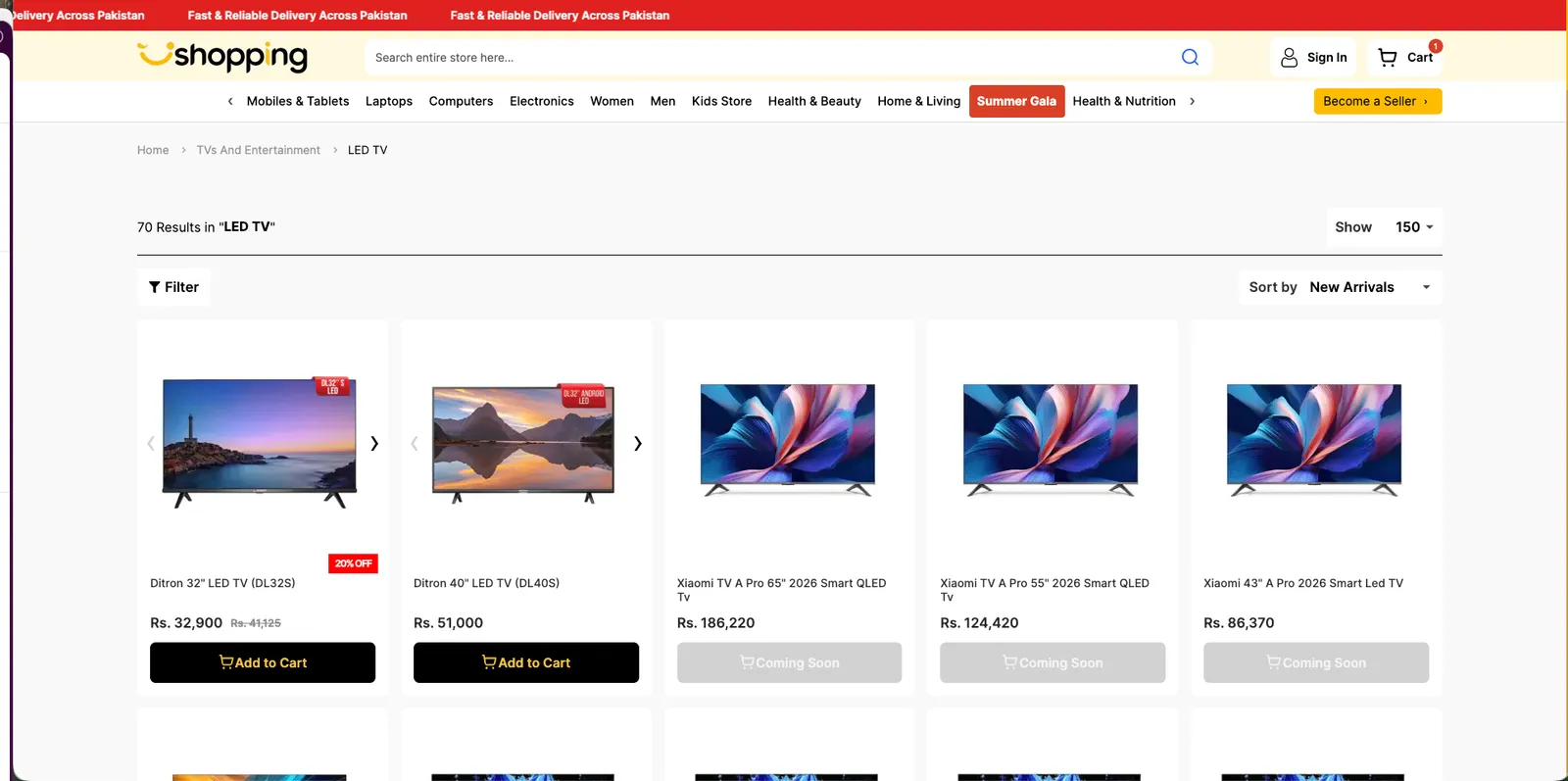
Task: Click Coming Soon under Xiaomi 65" QLED
Action: [789, 662]
